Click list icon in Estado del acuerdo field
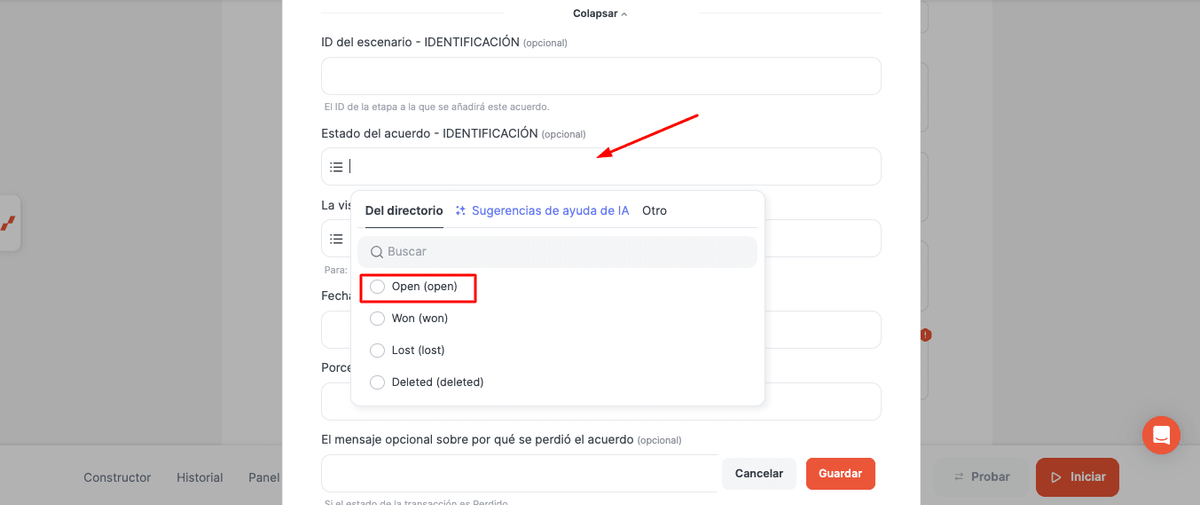The height and width of the screenshot is (505, 1200). pyautogui.click(x=336, y=167)
